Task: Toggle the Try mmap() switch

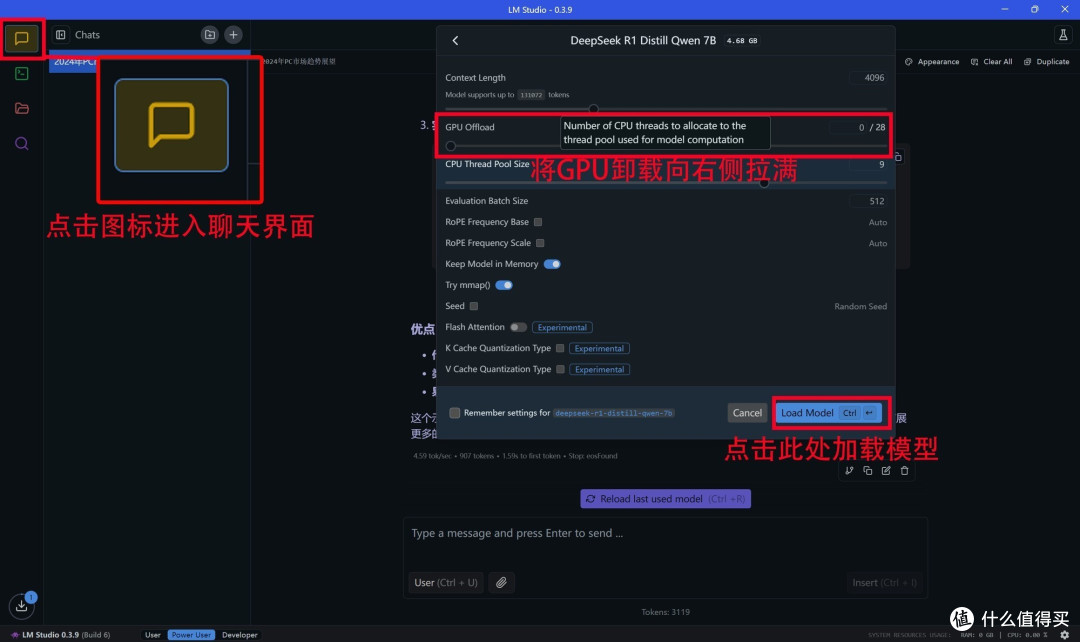Action: 503,285
